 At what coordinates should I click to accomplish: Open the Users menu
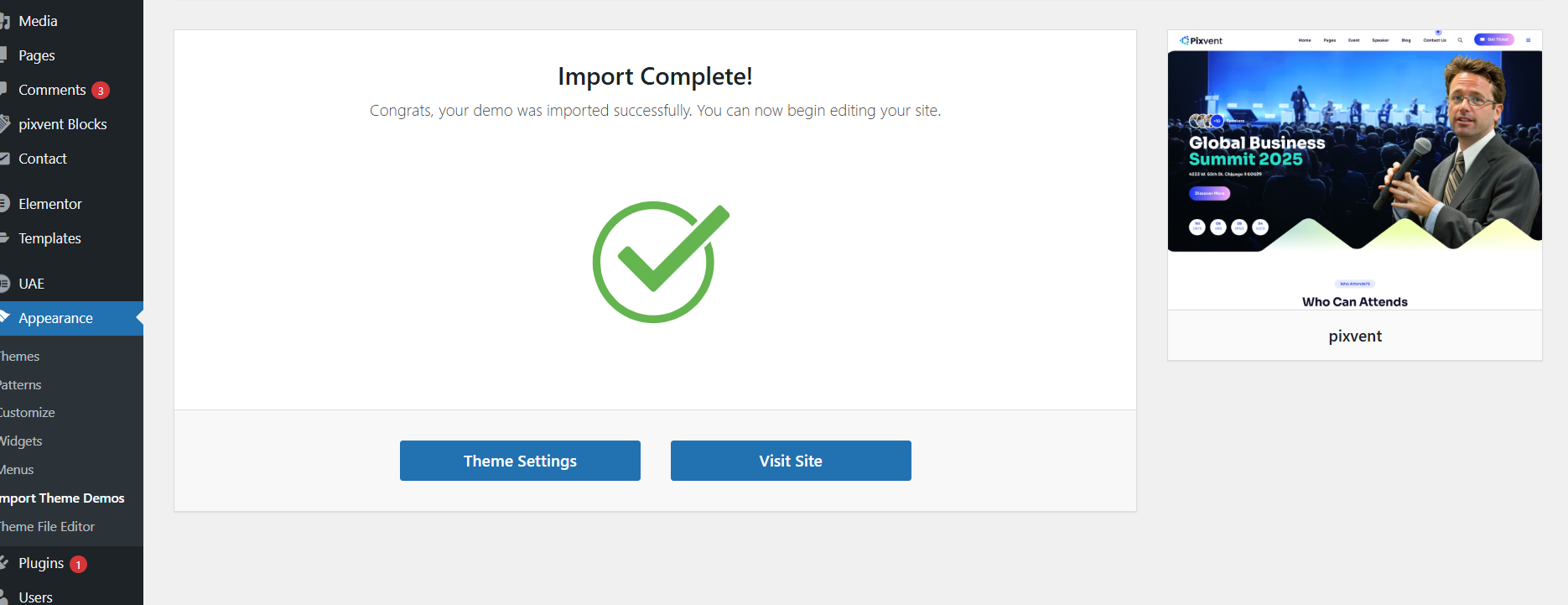point(35,597)
